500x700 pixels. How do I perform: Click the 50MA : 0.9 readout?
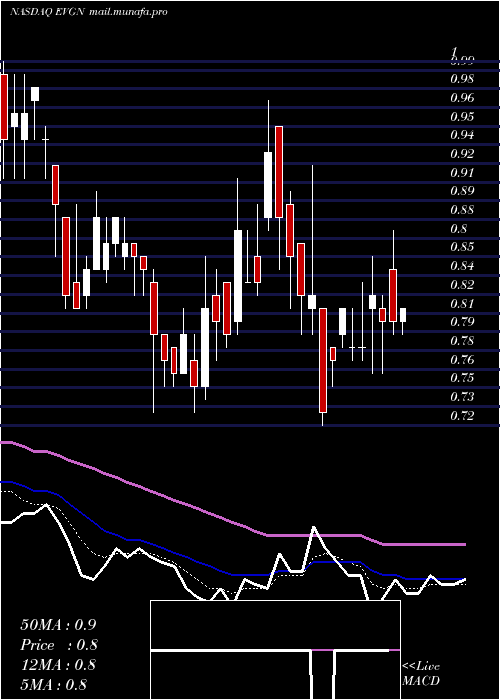tap(58, 625)
